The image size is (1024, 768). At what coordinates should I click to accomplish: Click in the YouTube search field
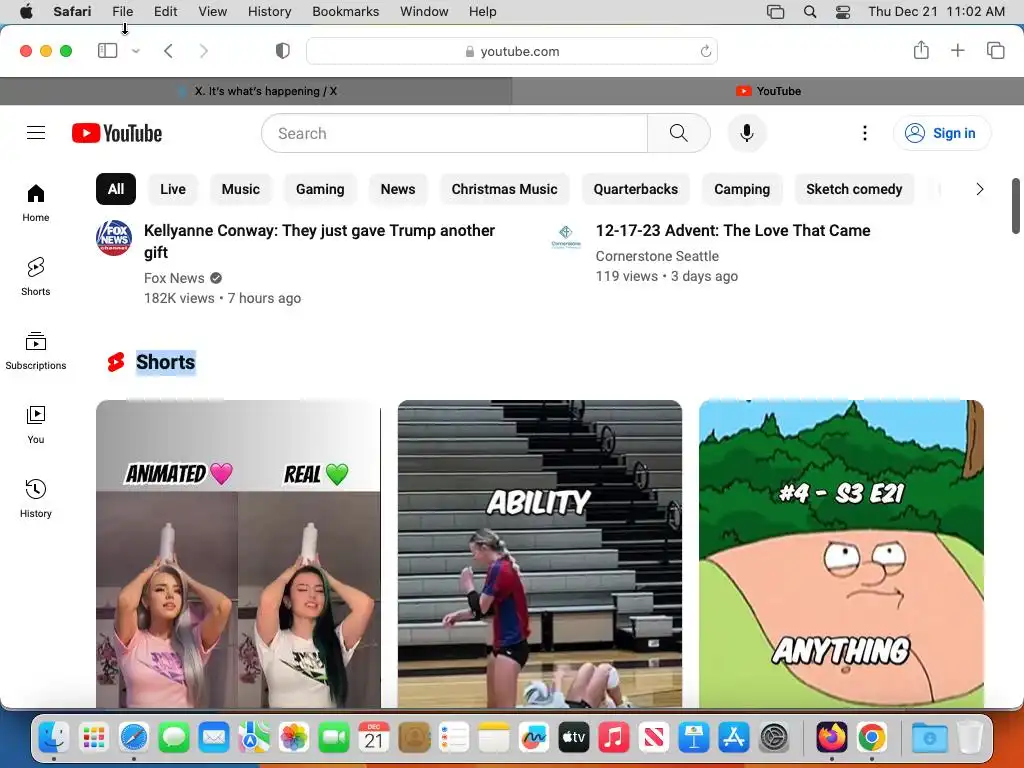455,133
